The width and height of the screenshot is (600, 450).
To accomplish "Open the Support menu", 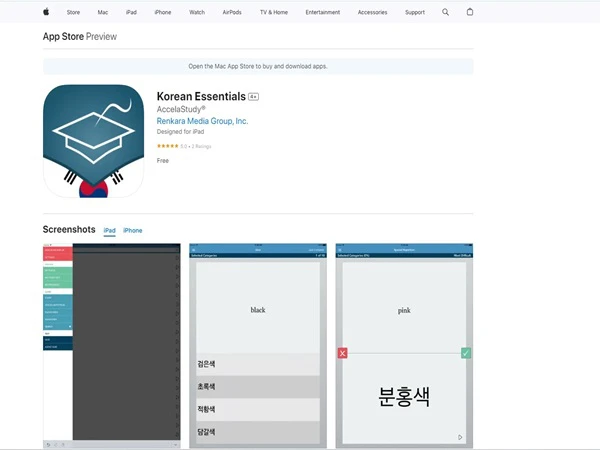I will click(x=415, y=12).
